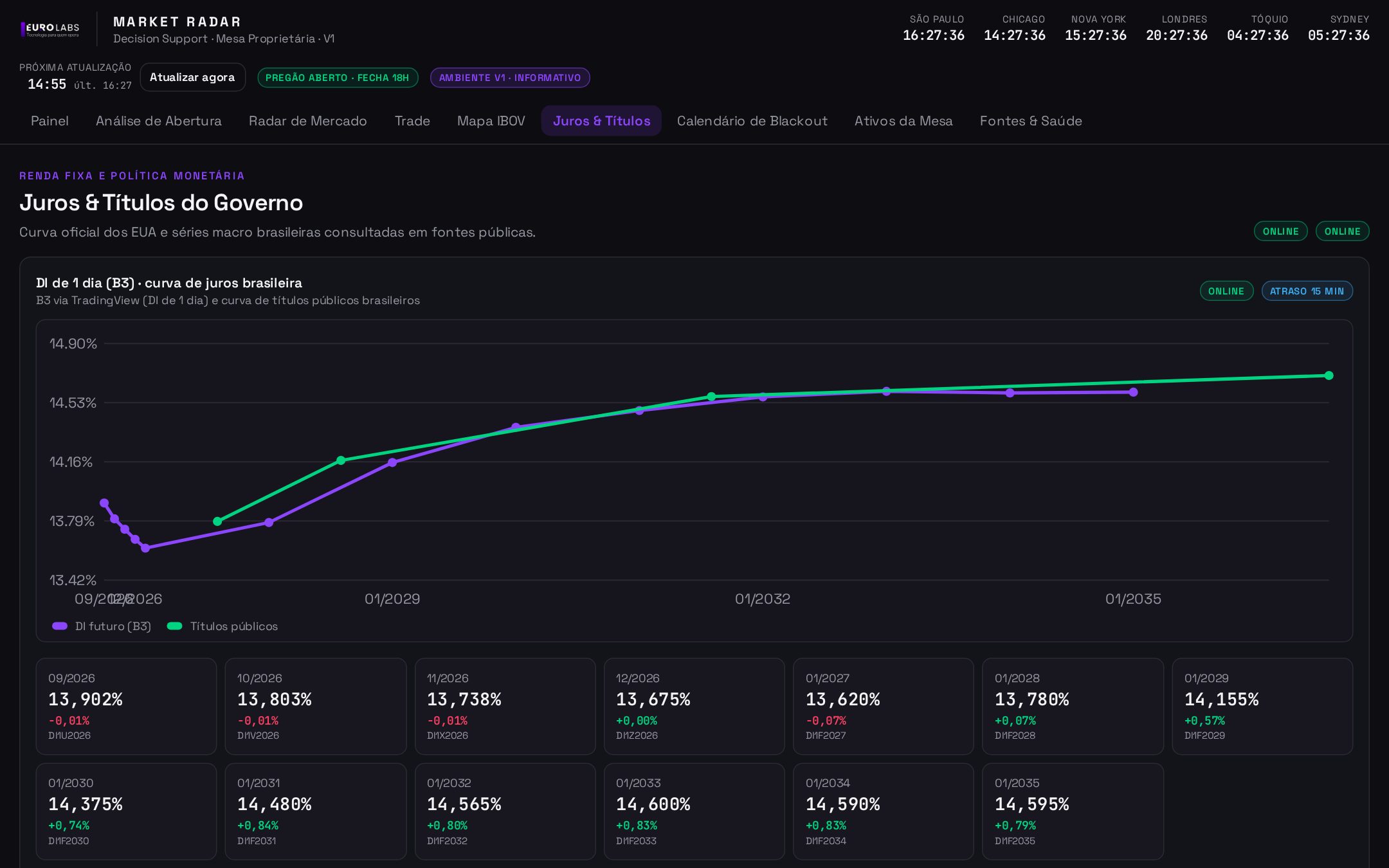Select the 01/2028 card showing 13,780%

pos(1073,706)
